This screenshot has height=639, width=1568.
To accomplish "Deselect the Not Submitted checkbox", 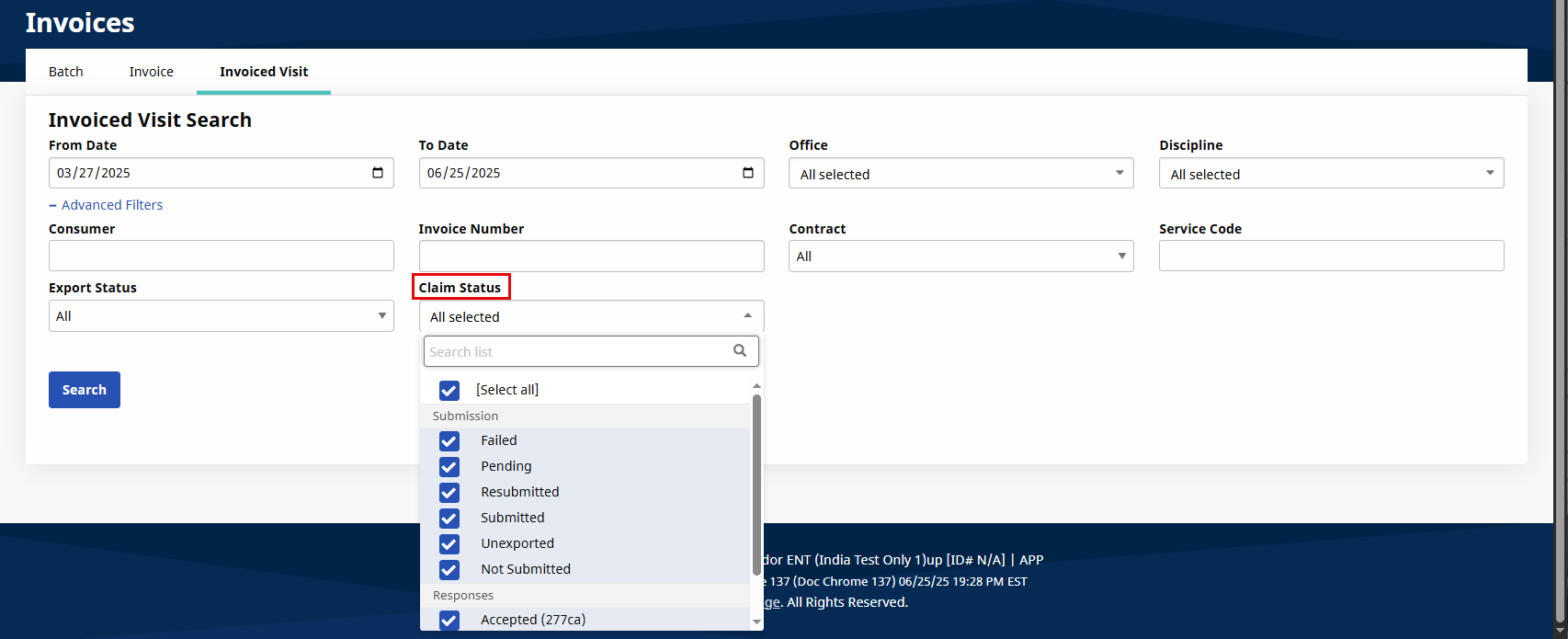I will (x=449, y=570).
